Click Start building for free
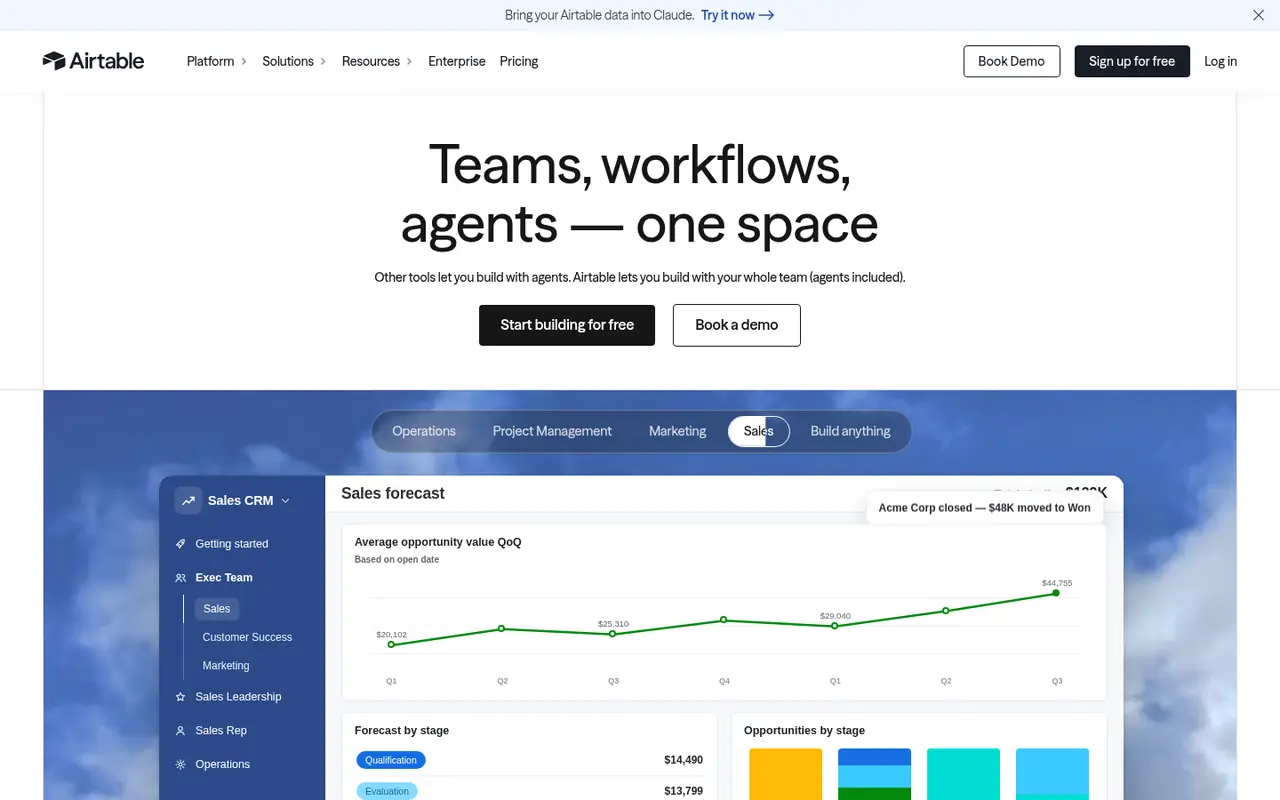 coord(567,325)
